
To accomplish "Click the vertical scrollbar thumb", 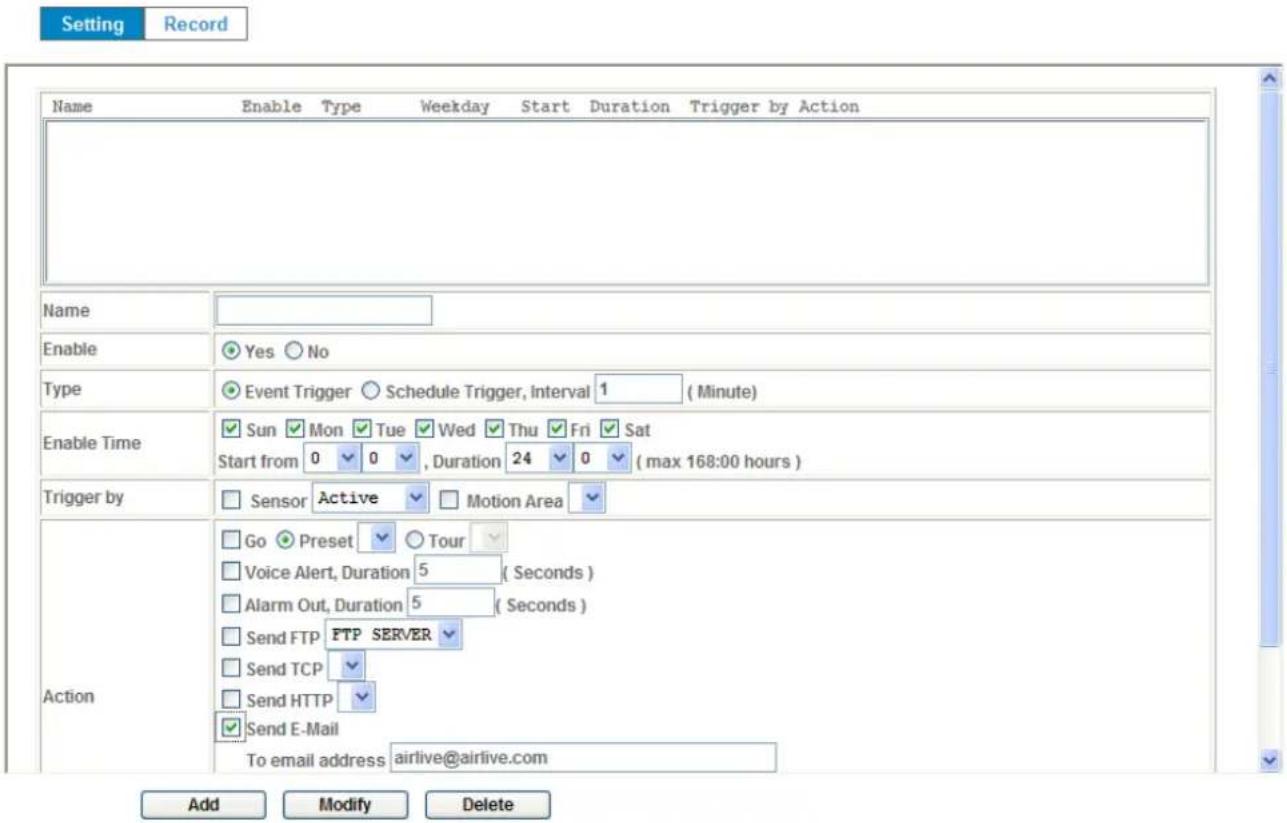I will (1271, 367).
